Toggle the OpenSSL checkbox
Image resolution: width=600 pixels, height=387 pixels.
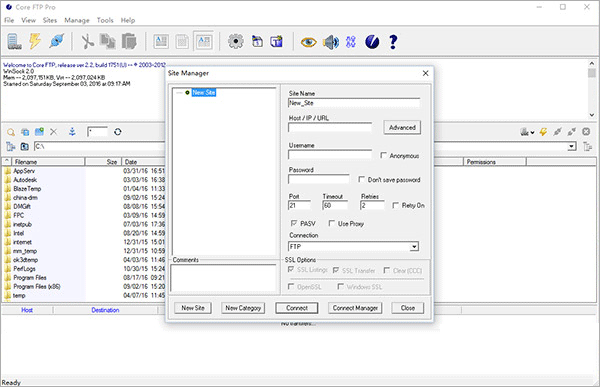pyautogui.click(x=291, y=286)
